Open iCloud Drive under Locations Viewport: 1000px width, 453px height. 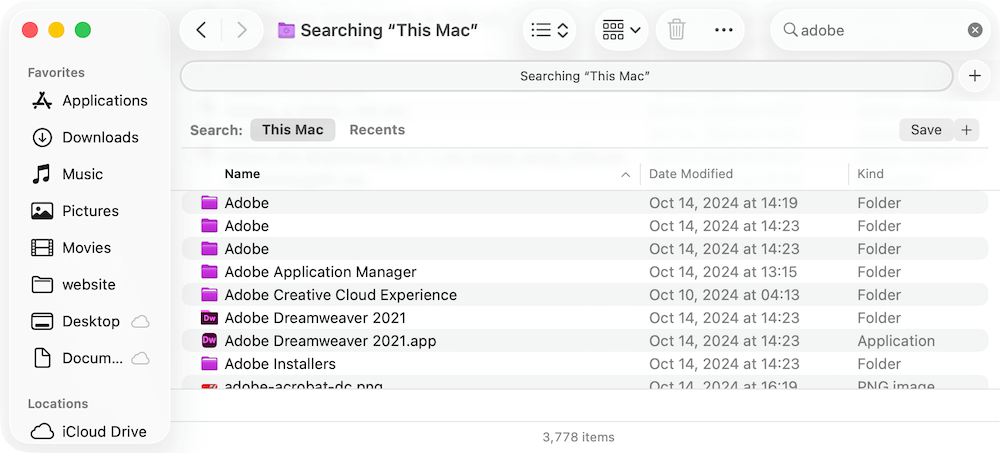click(89, 431)
